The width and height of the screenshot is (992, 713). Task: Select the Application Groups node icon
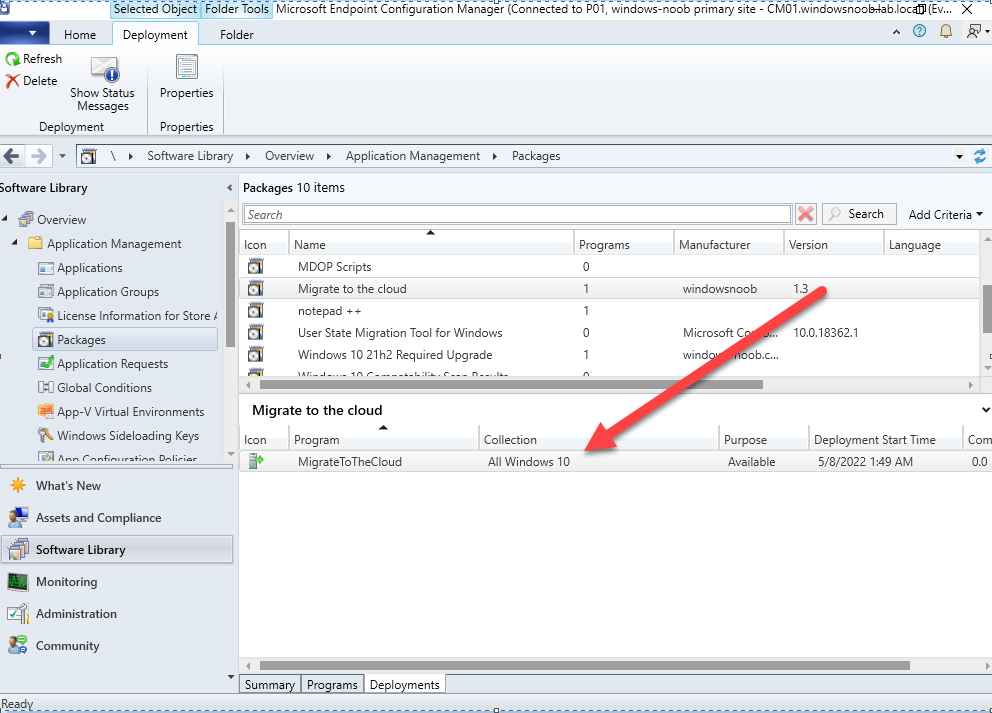tap(46, 292)
